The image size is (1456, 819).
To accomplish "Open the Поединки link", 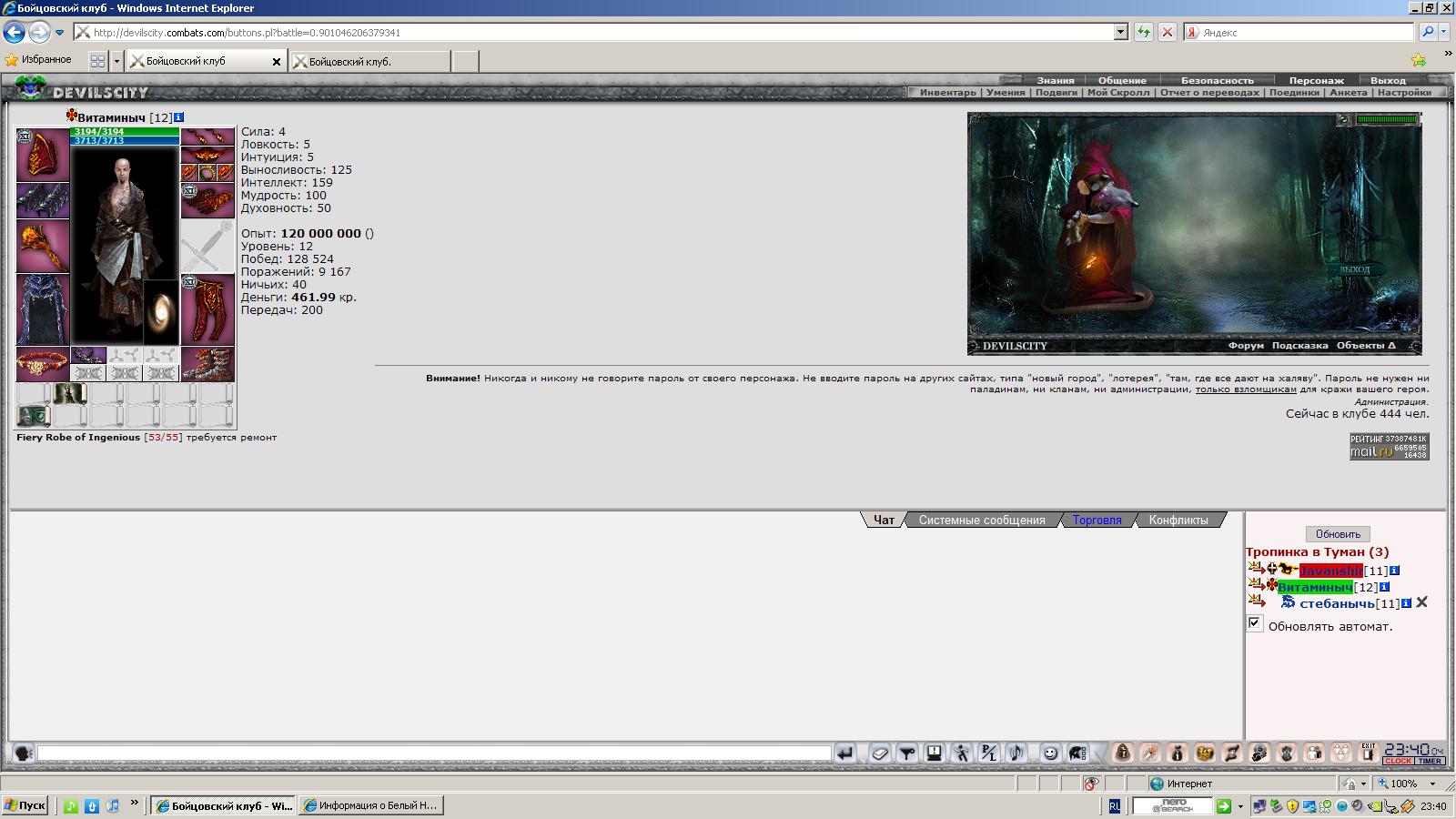I will click(x=1294, y=92).
